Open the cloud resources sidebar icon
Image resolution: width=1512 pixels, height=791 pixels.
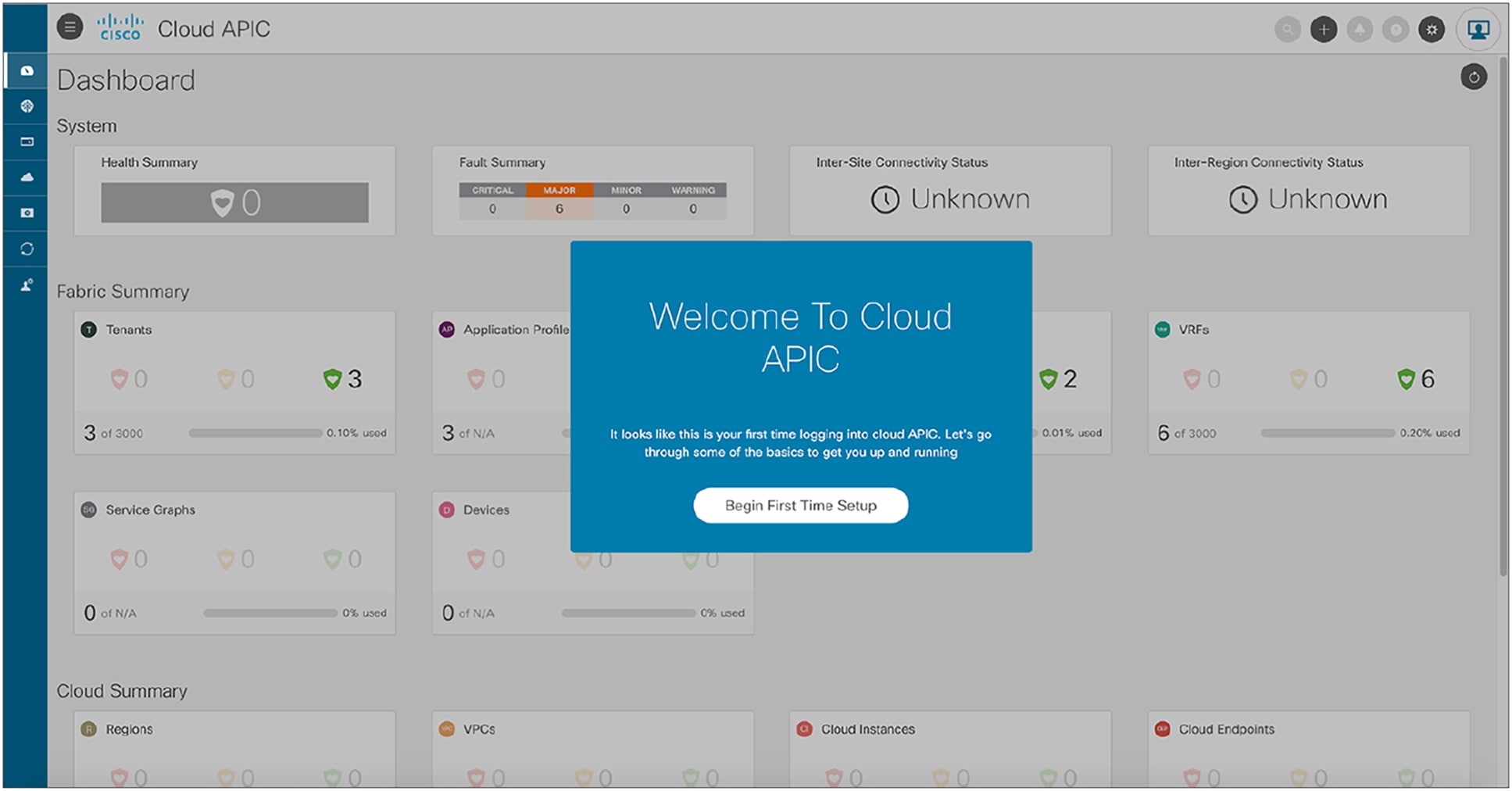coord(27,177)
